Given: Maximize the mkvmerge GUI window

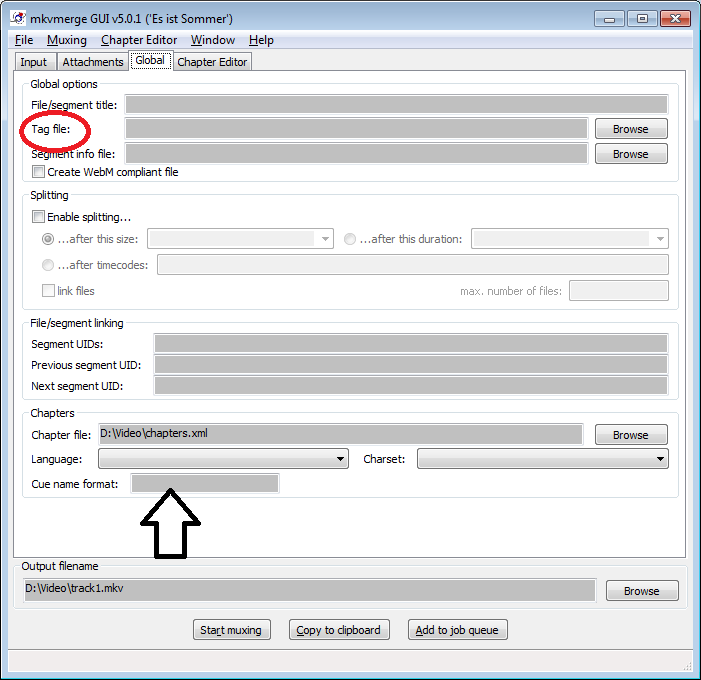Looking at the screenshot, I should coord(642,19).
